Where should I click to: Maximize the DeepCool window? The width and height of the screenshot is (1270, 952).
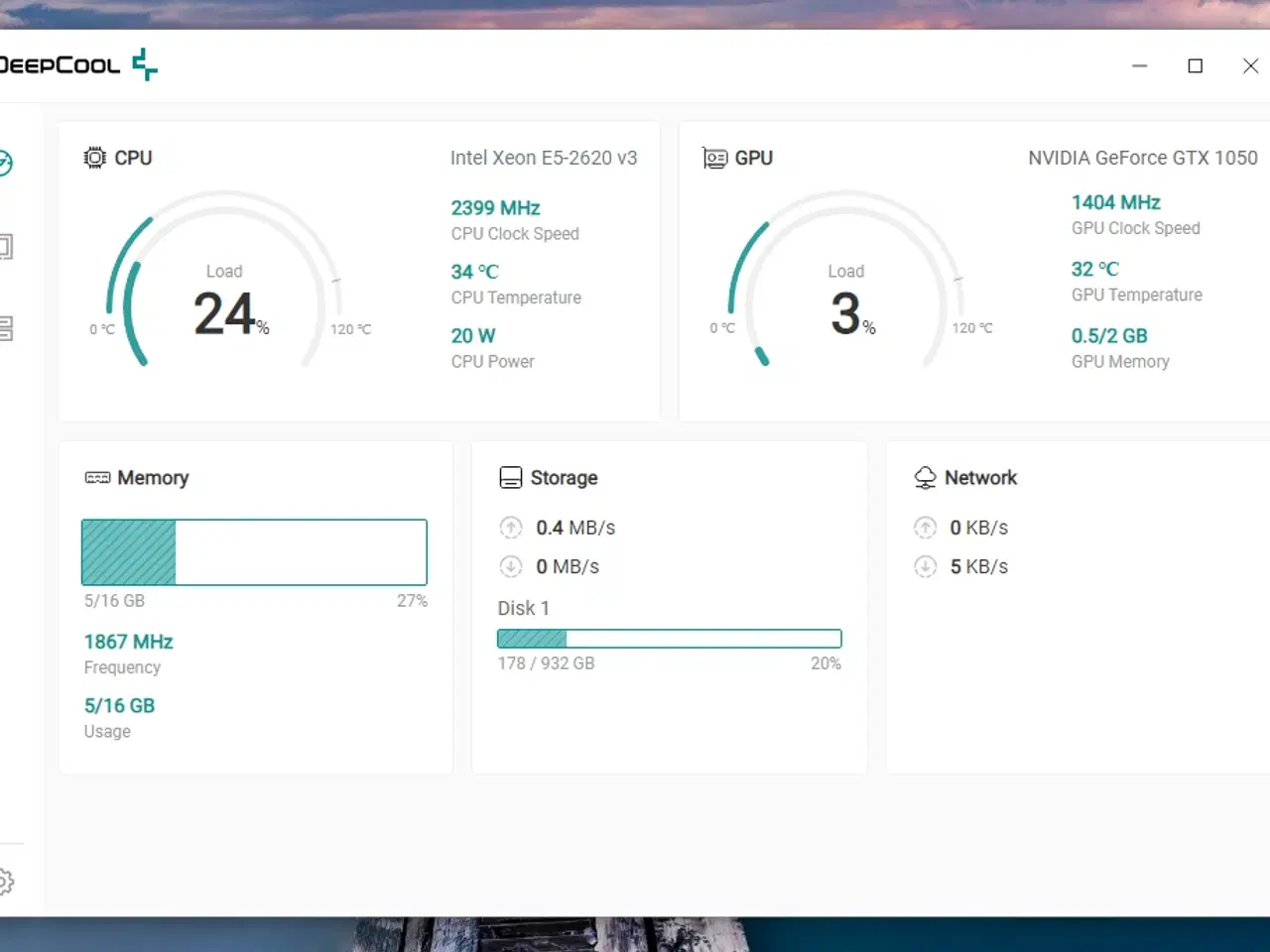click(1196, 65)
